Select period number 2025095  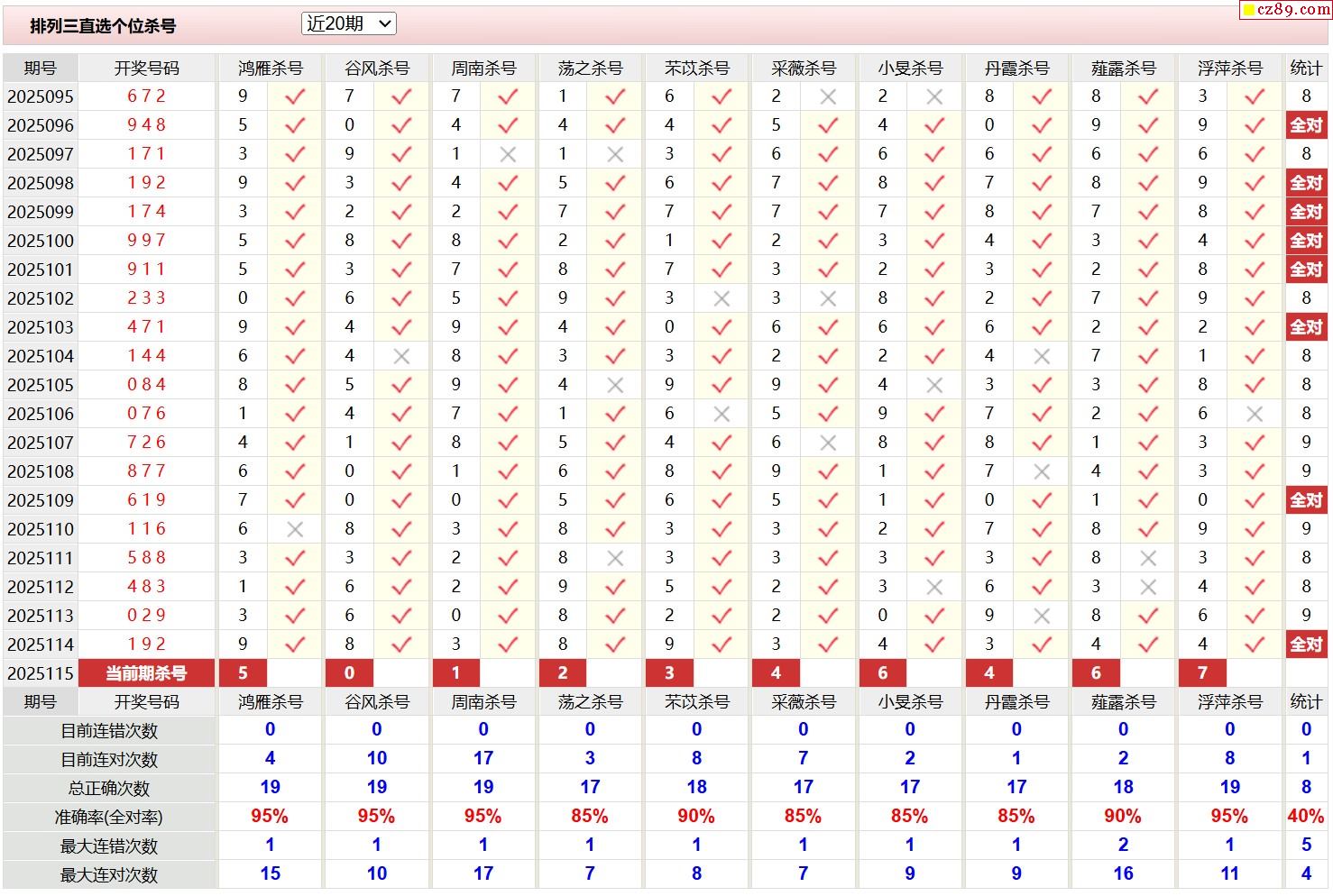[x=41, y=96]
